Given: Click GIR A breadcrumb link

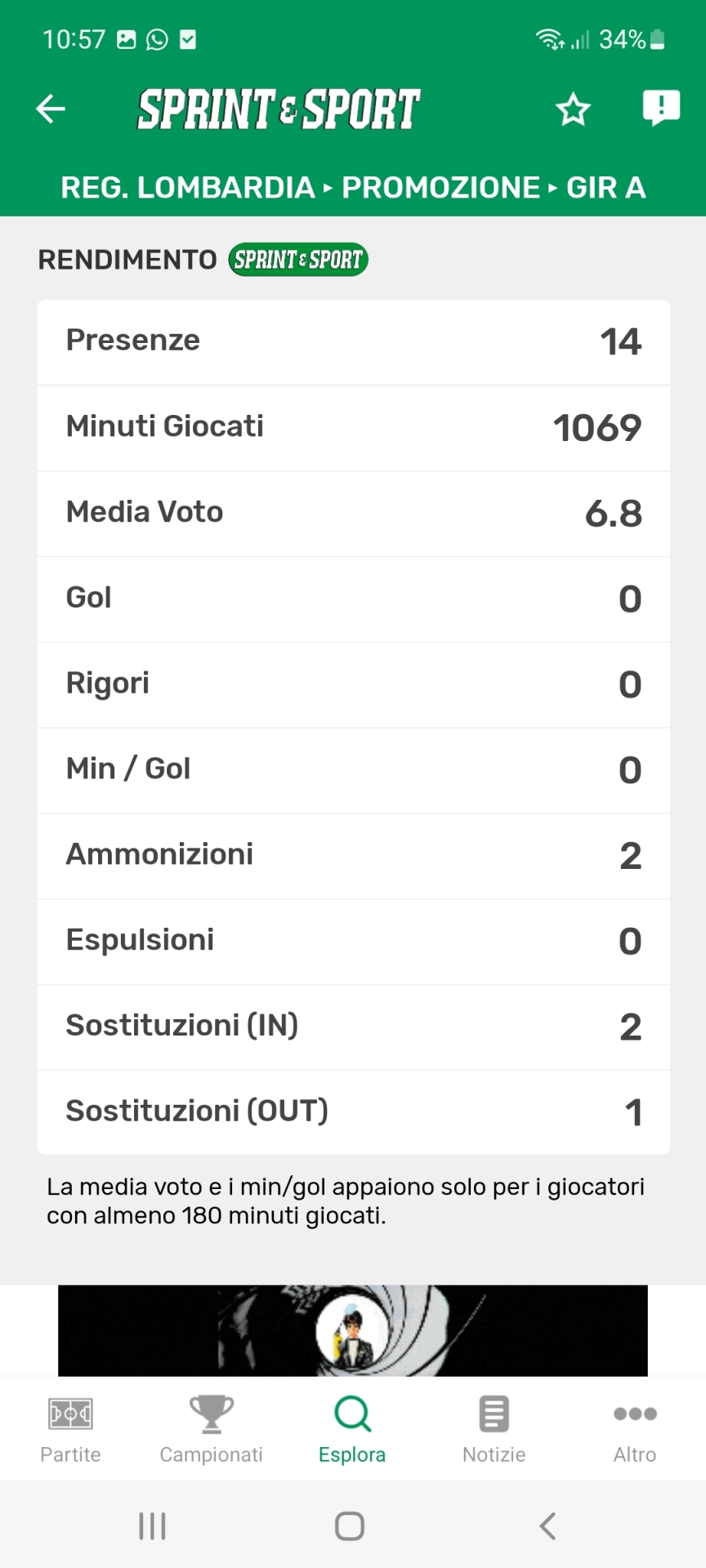Looking at the screenshot, I should coord(605,188).
